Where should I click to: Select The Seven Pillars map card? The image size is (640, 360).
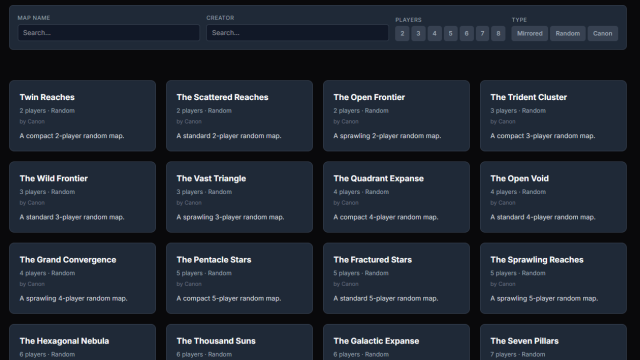(x=553, y=343)
